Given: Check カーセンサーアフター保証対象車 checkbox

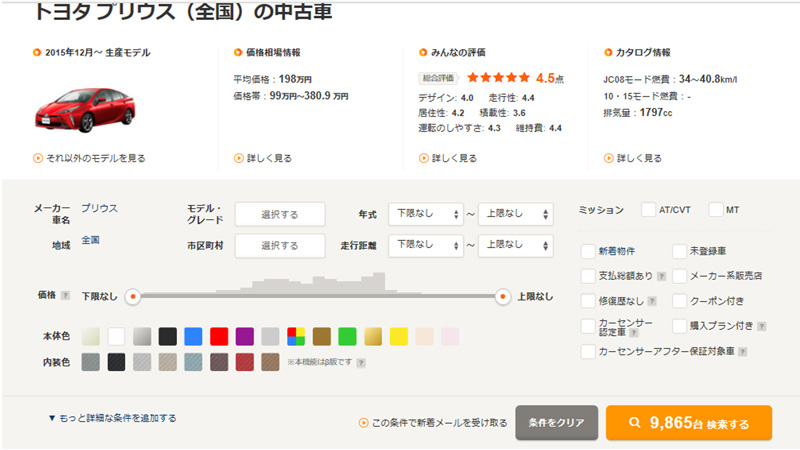Looking at the screenshot, I should [x=588, y=352].
